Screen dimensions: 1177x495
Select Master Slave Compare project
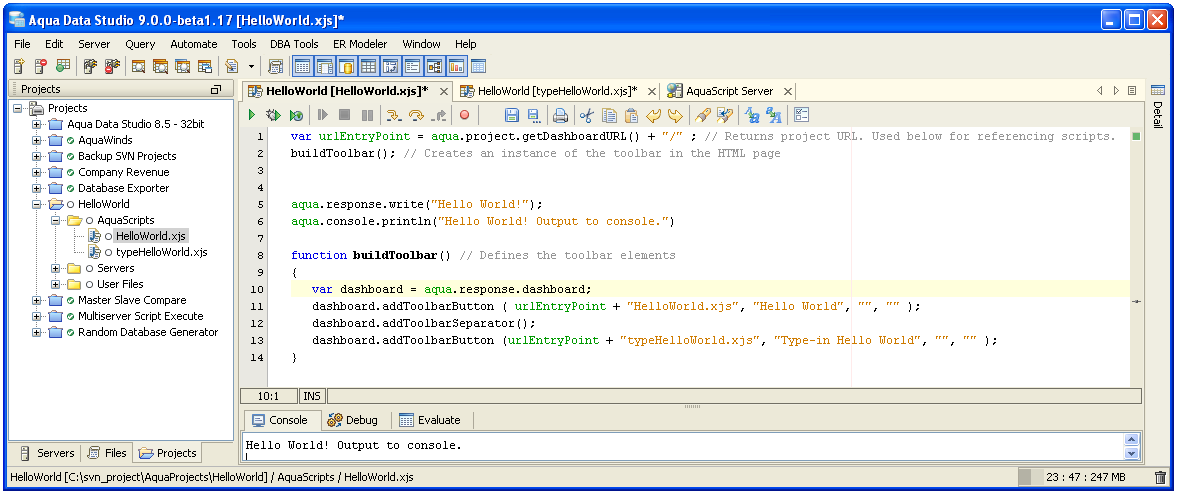click(132, 300)
